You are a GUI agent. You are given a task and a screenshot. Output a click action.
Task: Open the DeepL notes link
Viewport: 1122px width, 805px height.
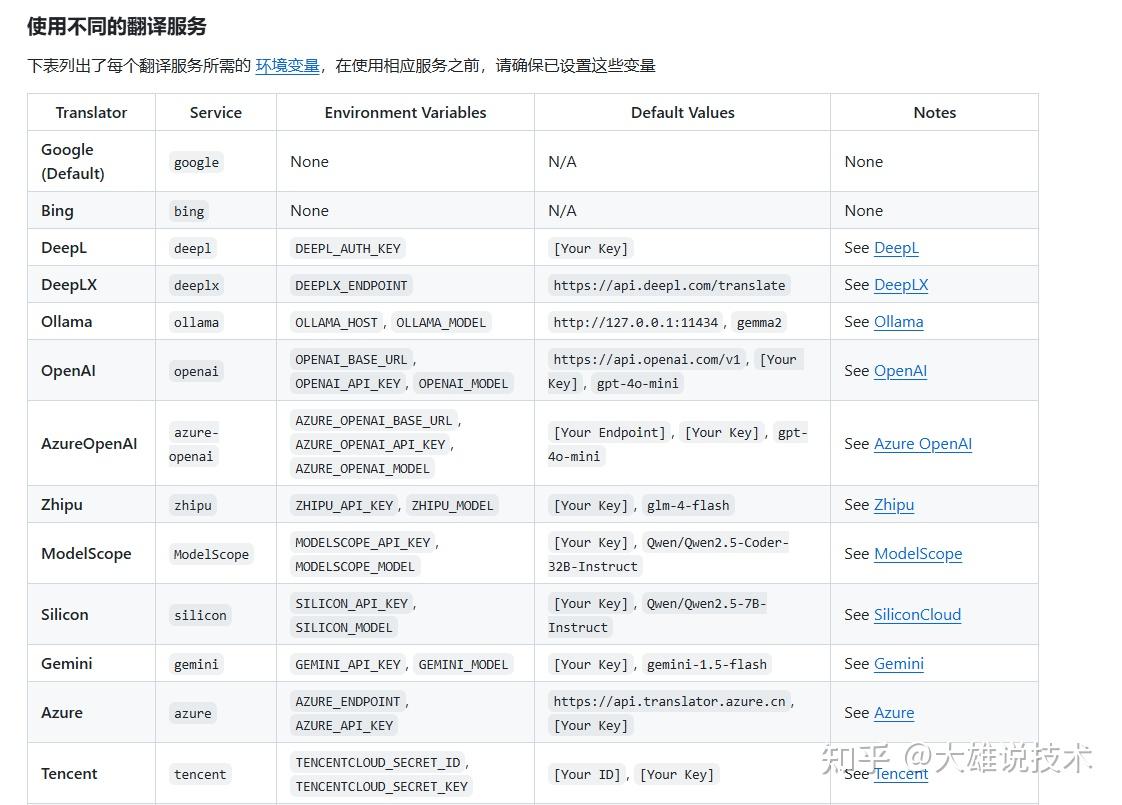coord(896,248)
